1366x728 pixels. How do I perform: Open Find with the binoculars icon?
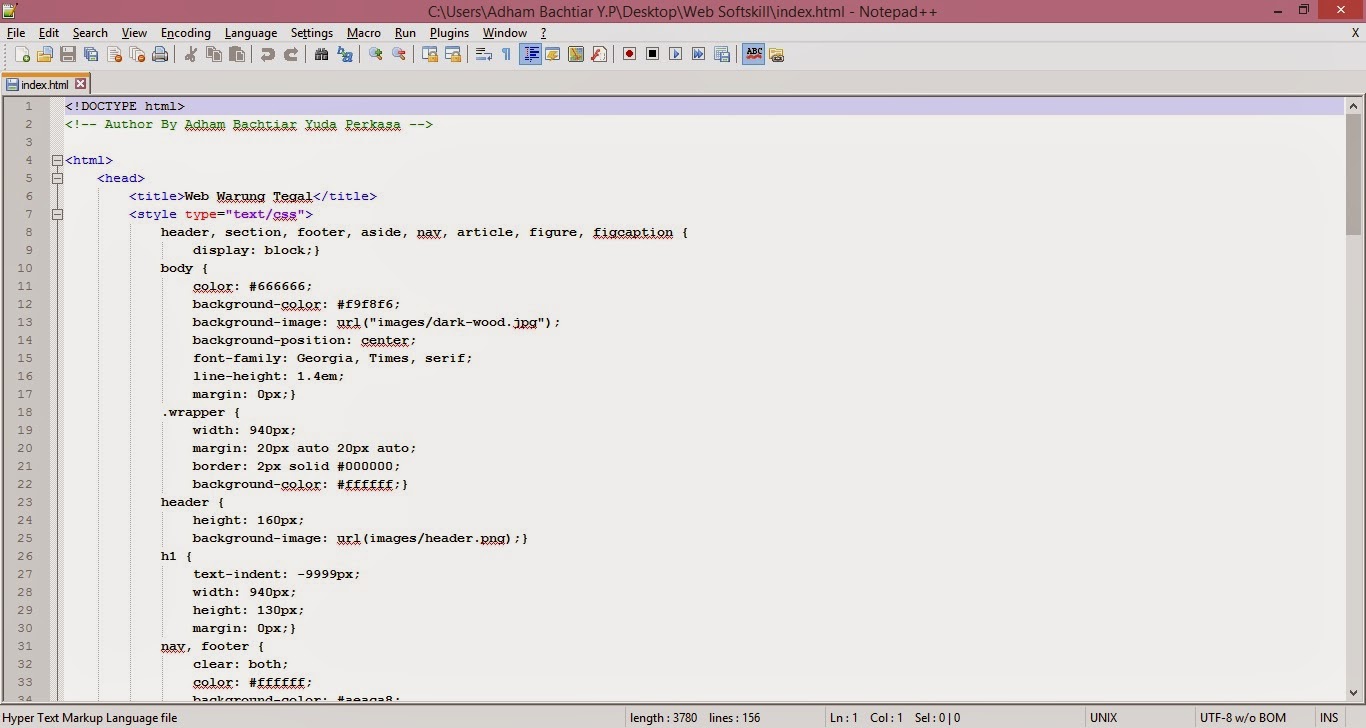pyautogui.click(x=321, y=54)
